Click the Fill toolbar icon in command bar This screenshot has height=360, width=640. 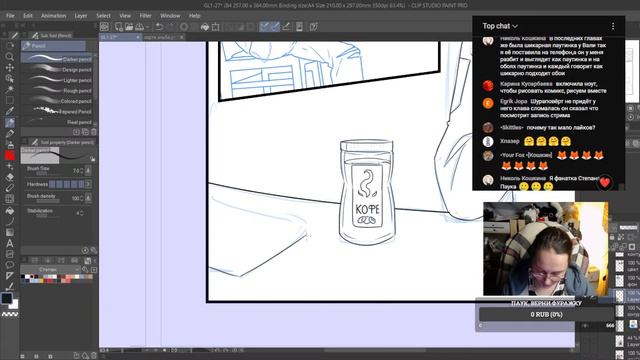pyautogui.click(x=205, y=27)
